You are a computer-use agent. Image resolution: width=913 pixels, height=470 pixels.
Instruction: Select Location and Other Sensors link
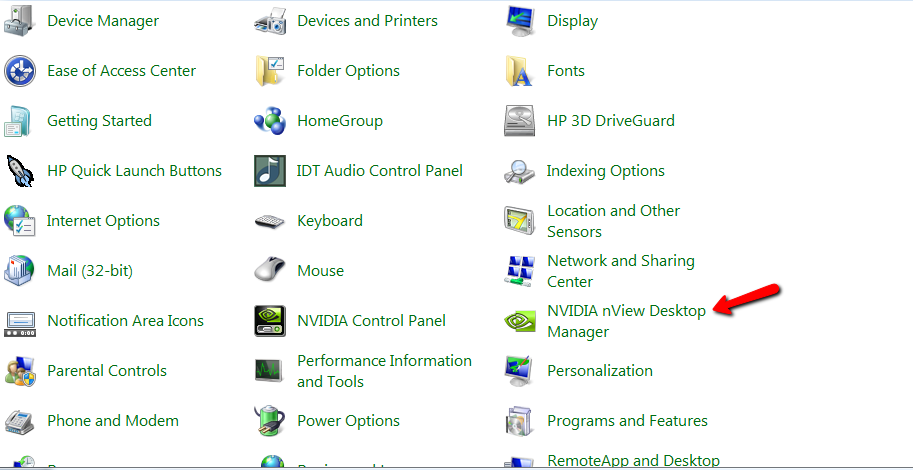point(614,221)
